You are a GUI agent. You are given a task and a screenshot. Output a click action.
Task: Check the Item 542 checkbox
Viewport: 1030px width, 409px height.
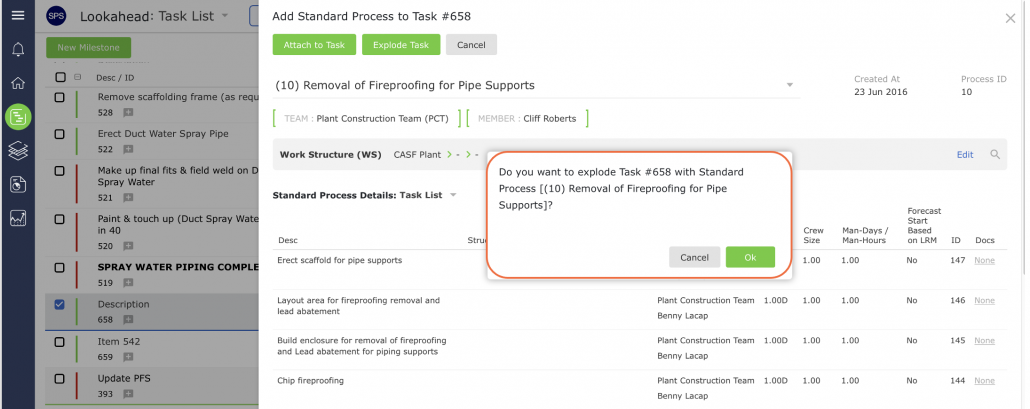pyautogui.click(x=59, y=341)
